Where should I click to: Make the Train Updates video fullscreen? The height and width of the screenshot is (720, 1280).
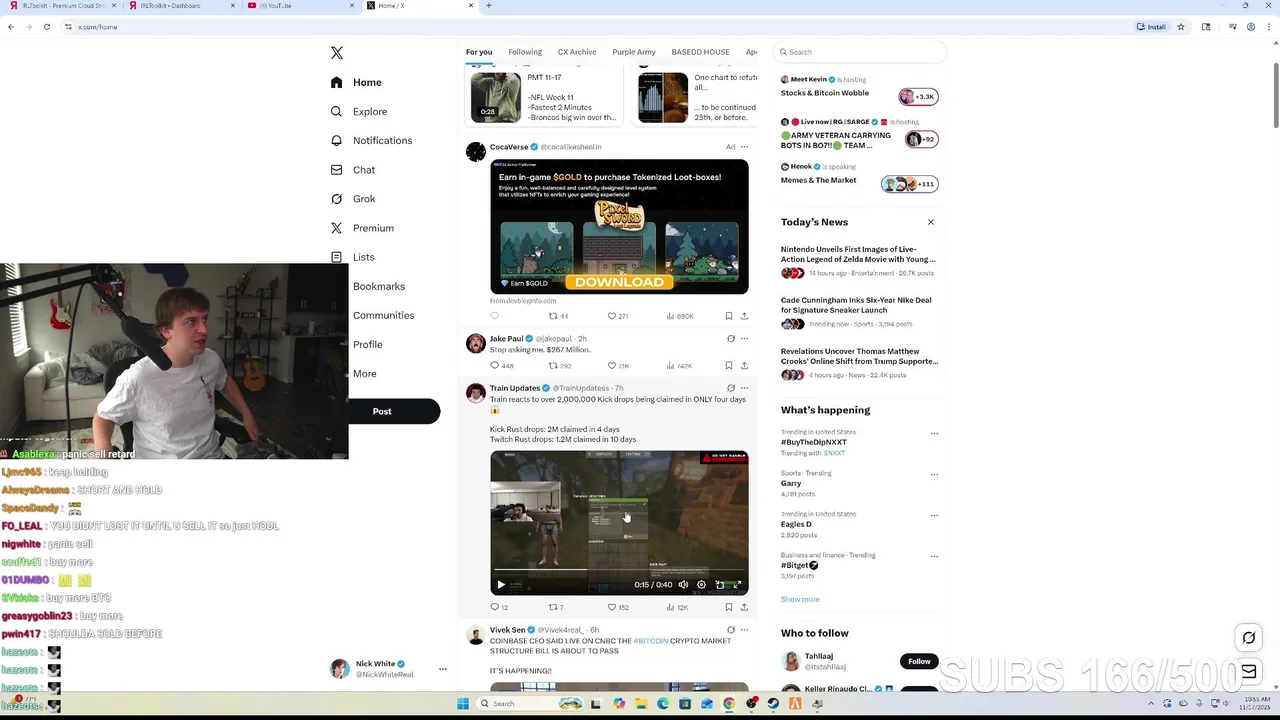pos(737,585)
